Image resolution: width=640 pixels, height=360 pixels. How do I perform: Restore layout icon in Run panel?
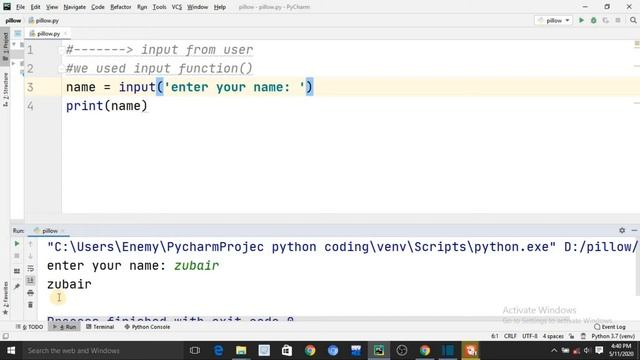tap(17, 271)
